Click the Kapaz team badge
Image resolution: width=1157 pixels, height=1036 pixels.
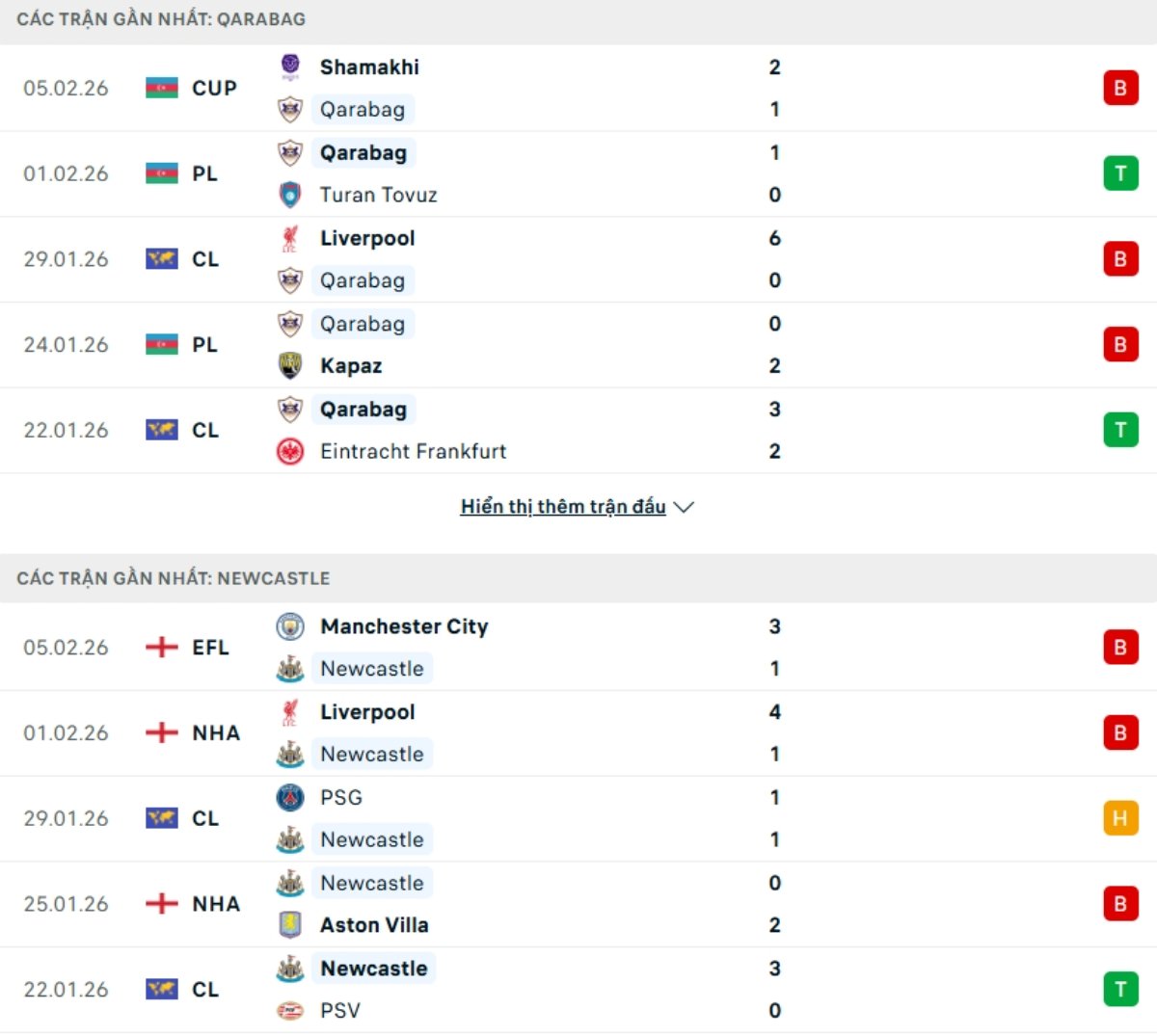tap(290, 366)
